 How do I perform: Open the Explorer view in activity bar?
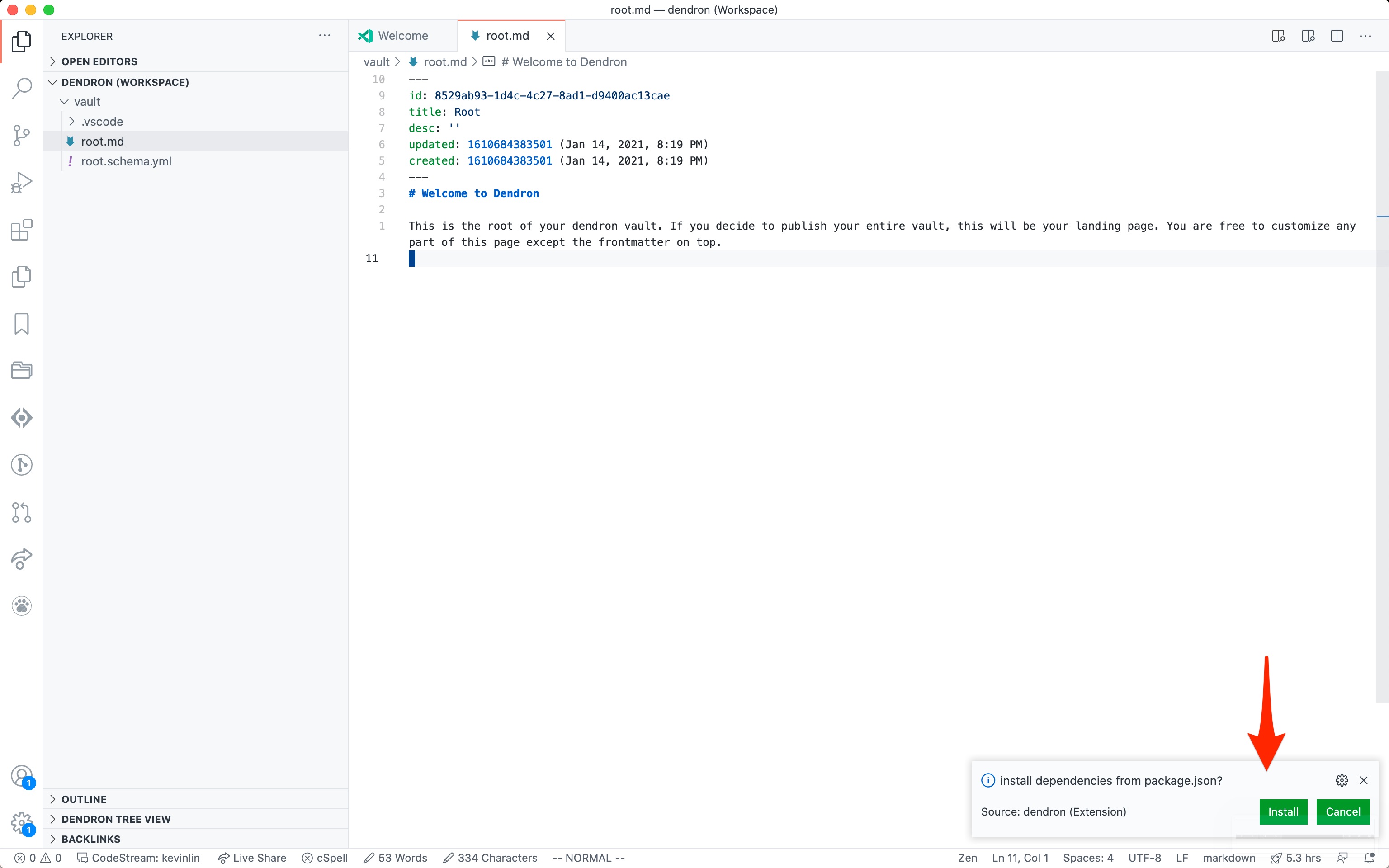click(21, 41)
